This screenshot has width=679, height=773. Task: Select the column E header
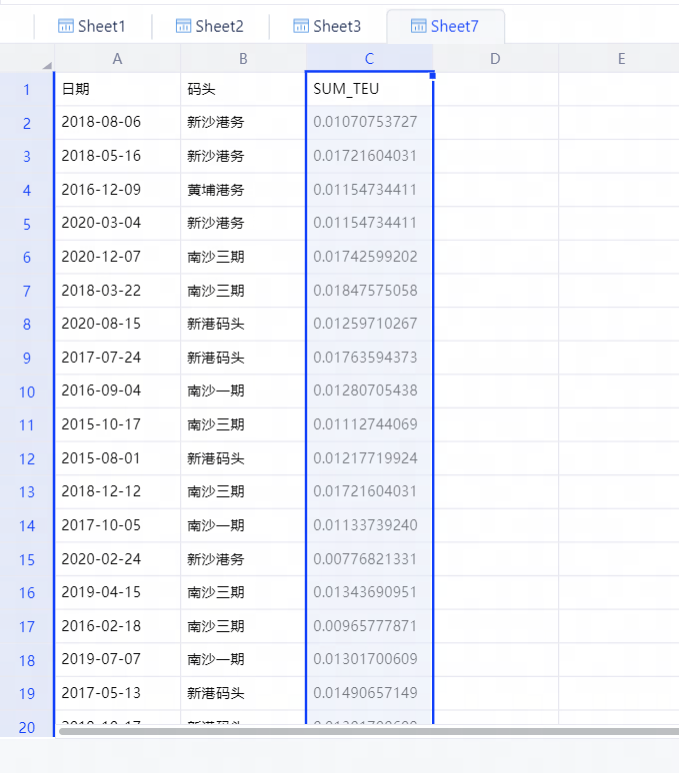(620, 59)
